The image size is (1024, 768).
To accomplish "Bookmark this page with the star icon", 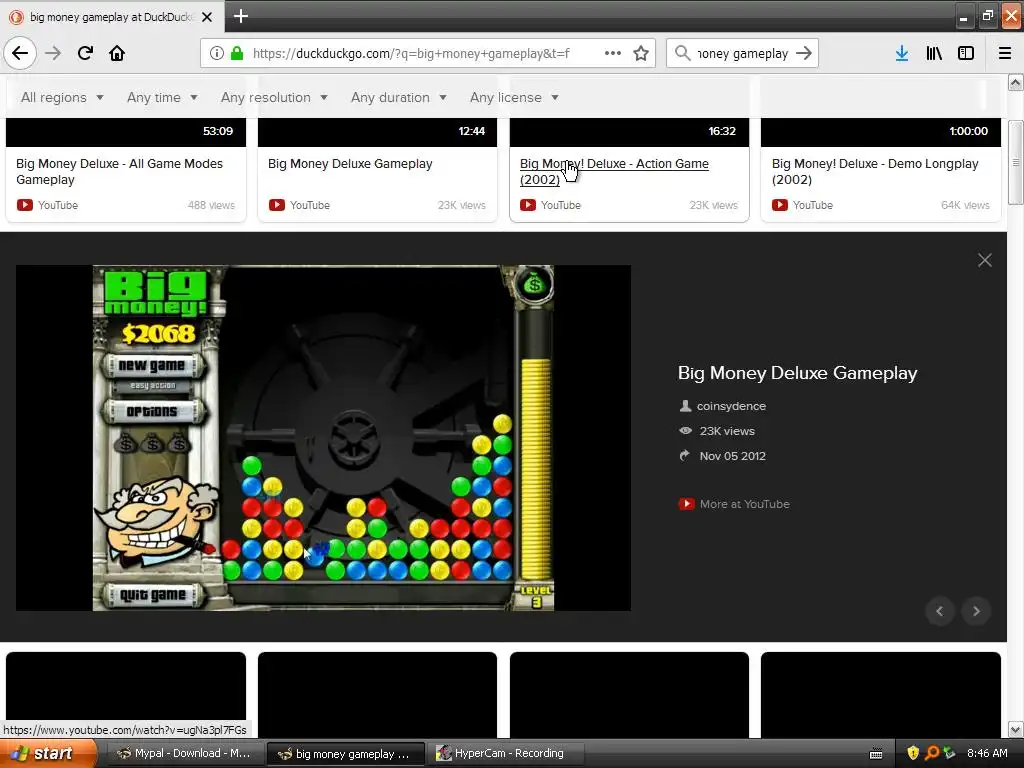I will [x=641, y=53].
